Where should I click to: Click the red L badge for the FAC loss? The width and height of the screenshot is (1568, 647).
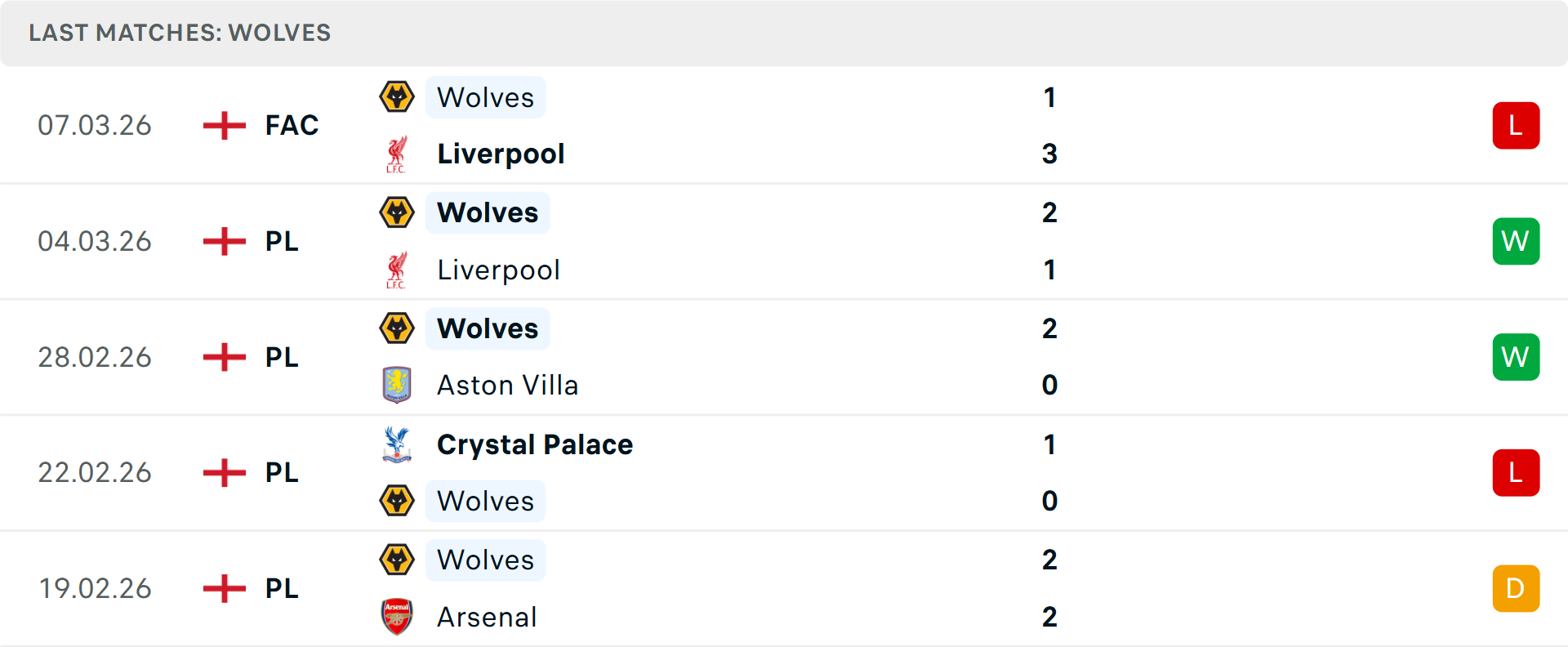coord(1516,125)
